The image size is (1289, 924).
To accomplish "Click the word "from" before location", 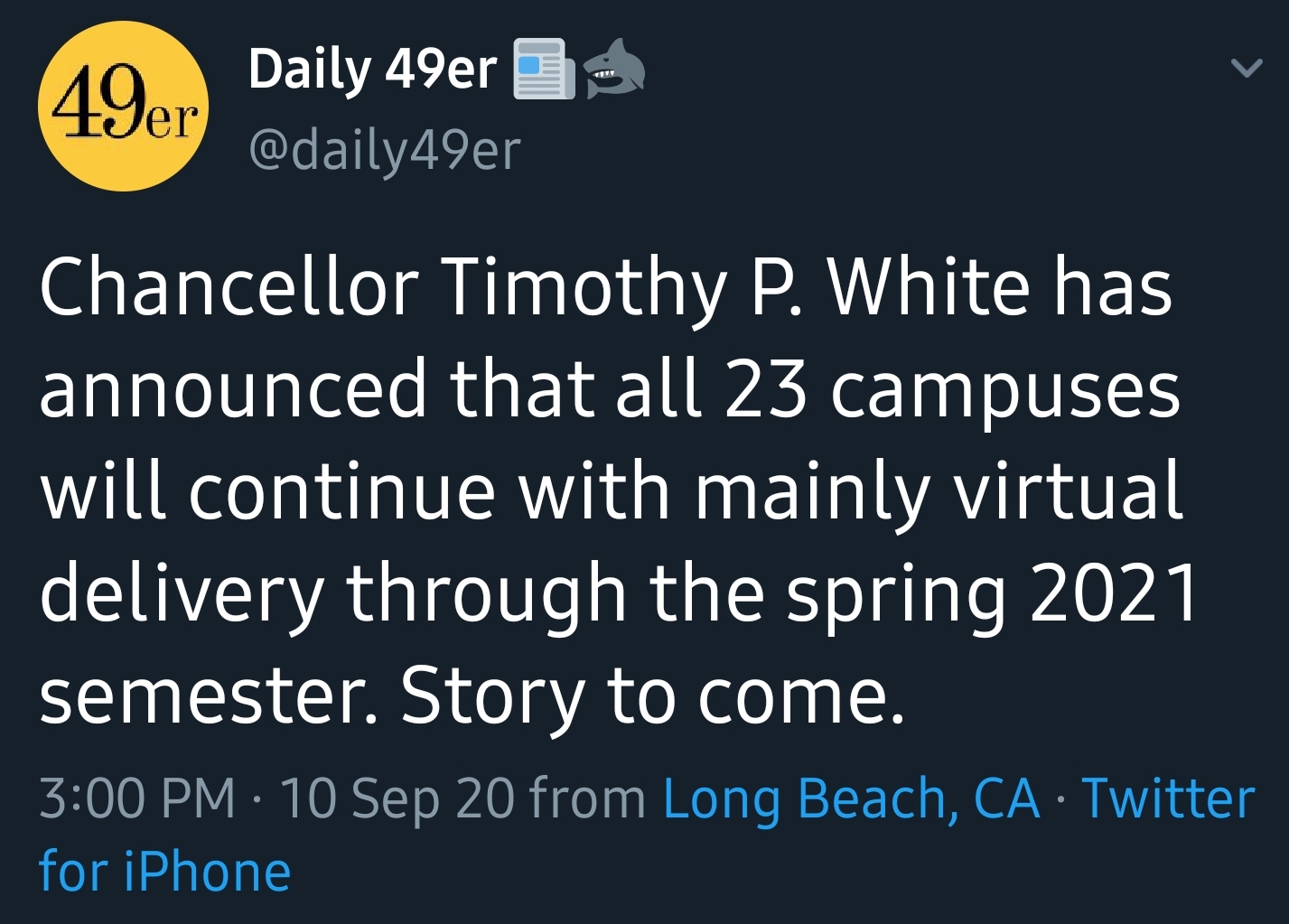I will point(587,798).
